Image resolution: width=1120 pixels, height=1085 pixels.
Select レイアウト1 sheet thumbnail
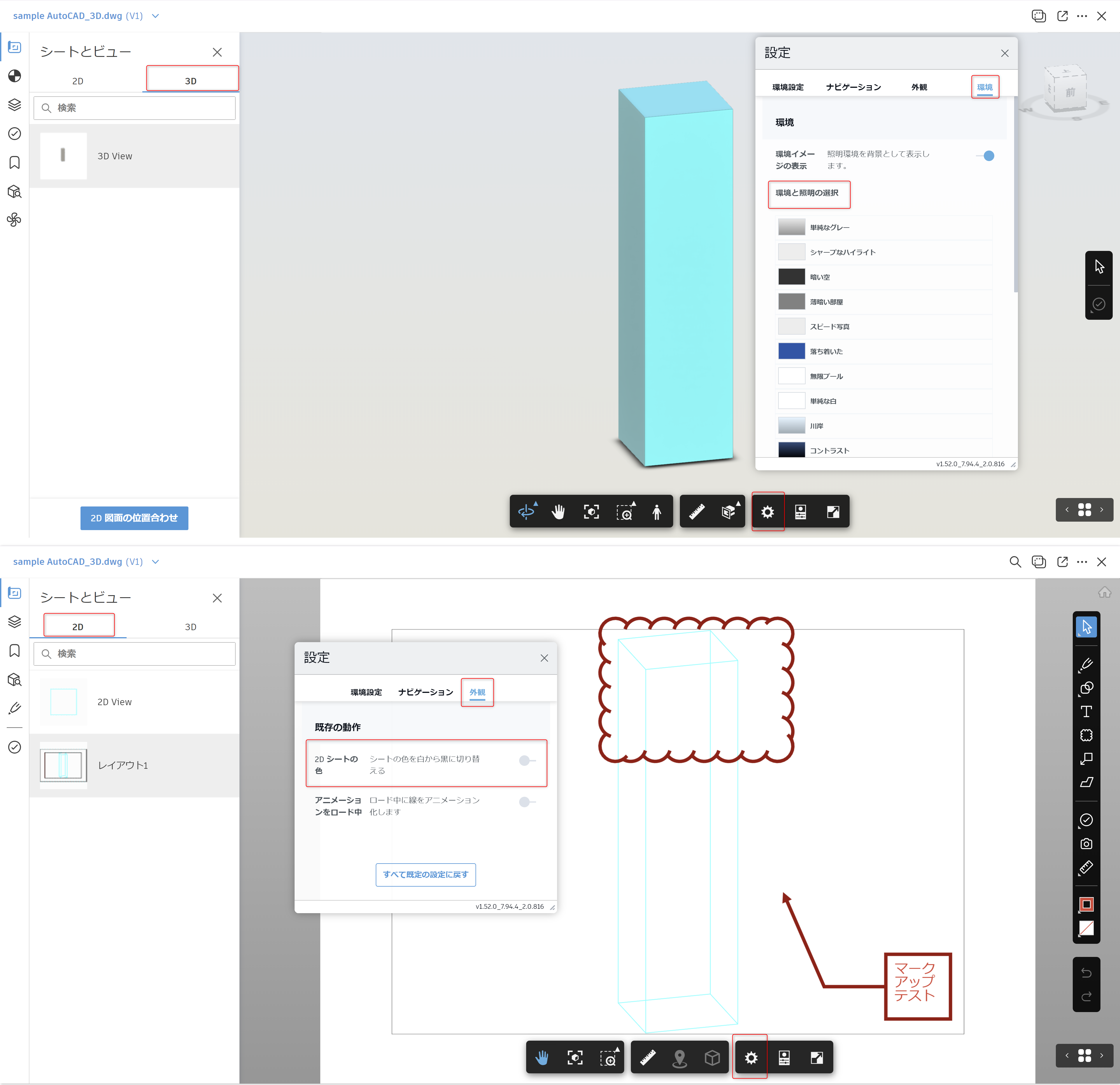[64, 765]
